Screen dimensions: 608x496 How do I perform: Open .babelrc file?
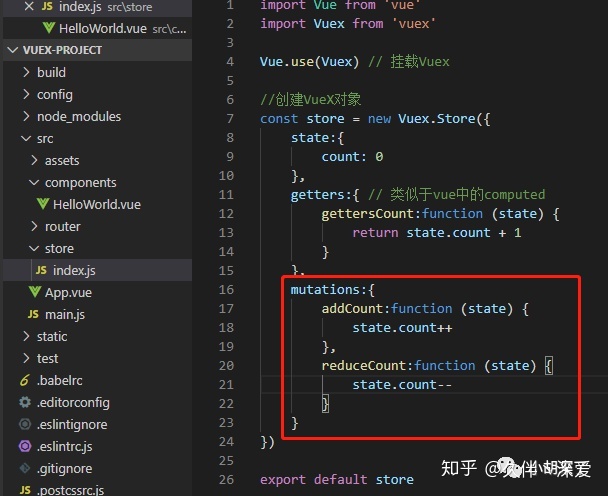pos(60,380)
